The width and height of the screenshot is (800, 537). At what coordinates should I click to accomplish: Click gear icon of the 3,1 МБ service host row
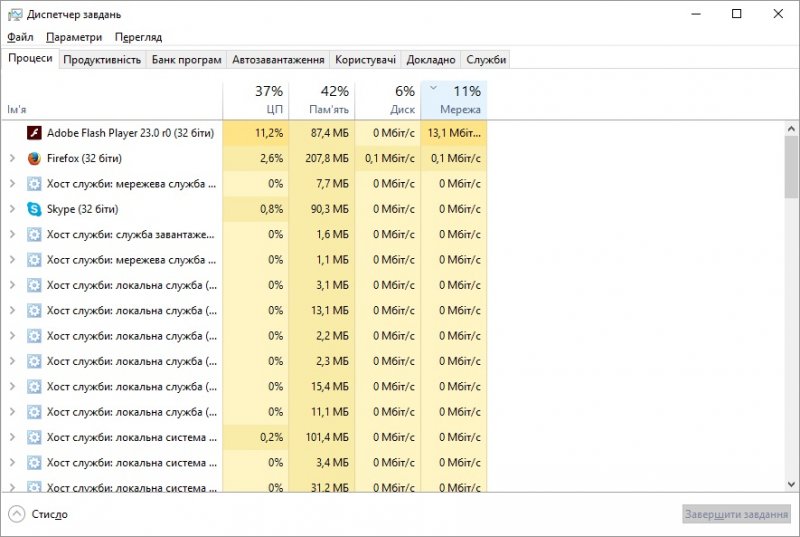coord(34,285)
